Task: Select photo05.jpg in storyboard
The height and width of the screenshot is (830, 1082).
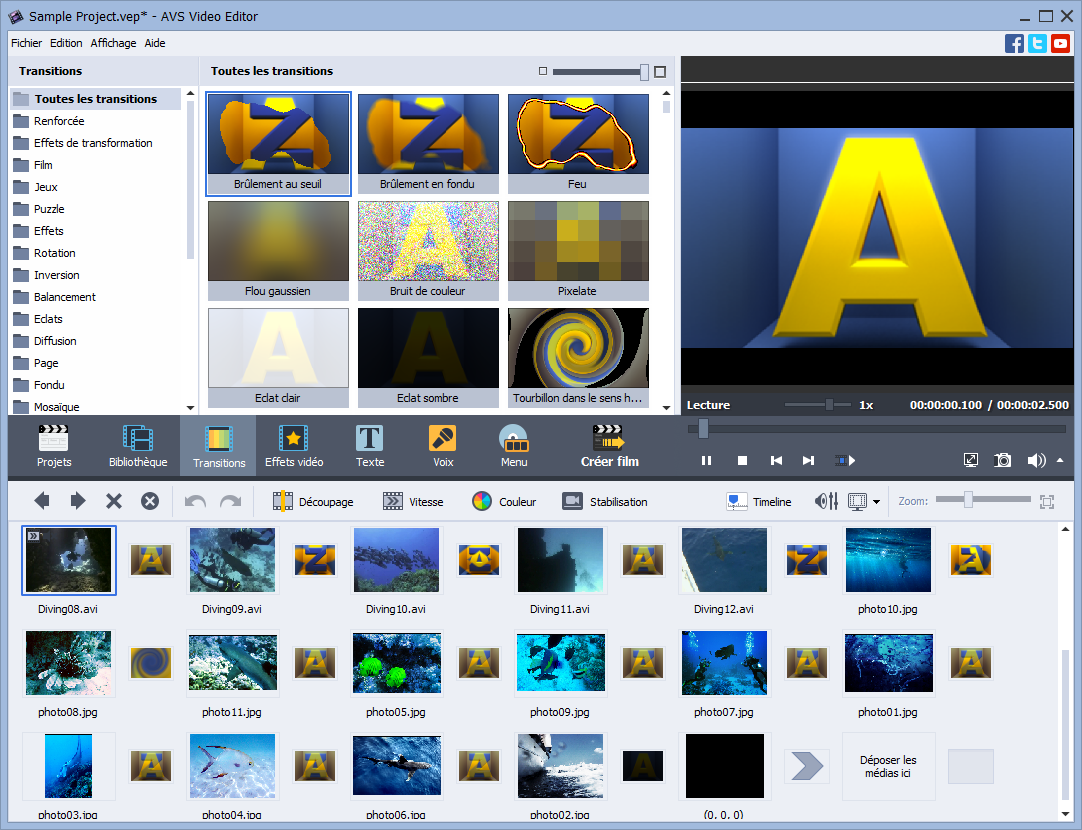Action: [396, 663]
